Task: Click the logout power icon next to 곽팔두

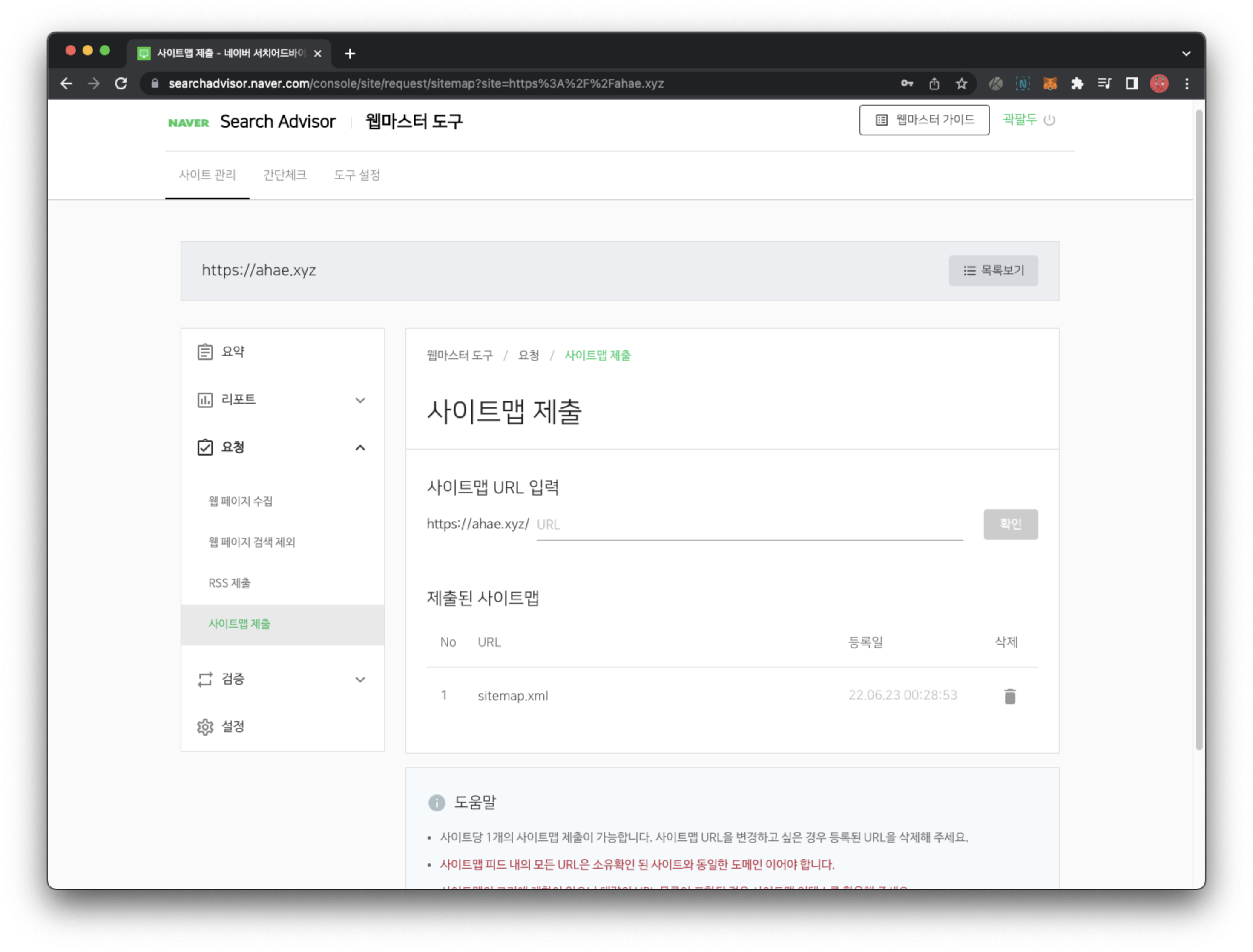Action: (1049, 120)
